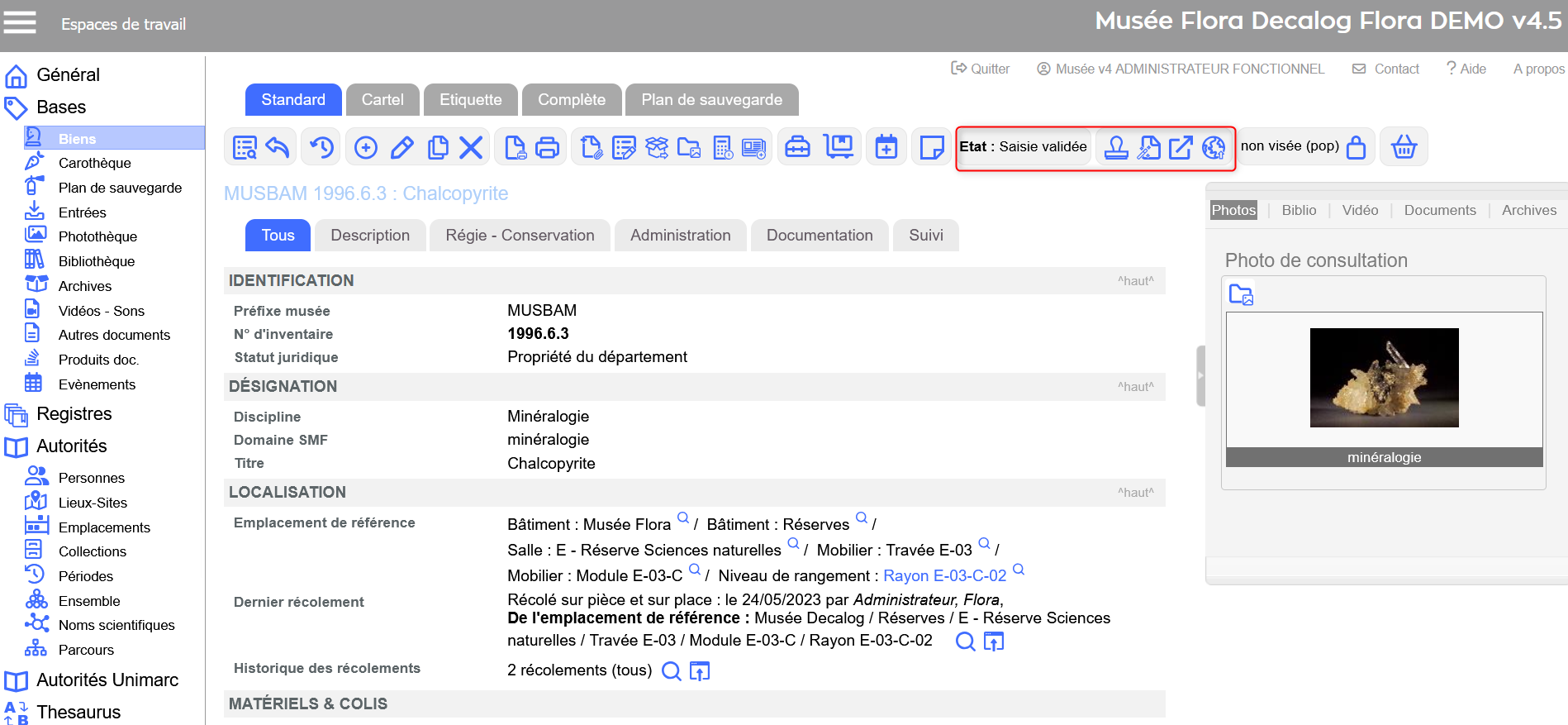Screen dimensions: 1568x725
Task: Click the toolbox icon in toolbar
Action: tap(797, 147)
